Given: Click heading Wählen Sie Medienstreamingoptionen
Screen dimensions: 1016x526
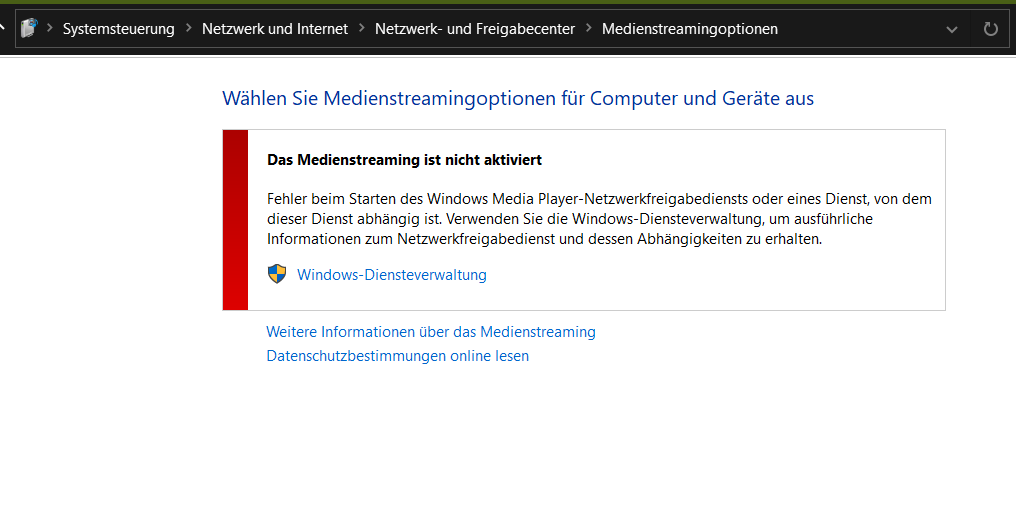Looking at the screenshot, I should (518, 98).
